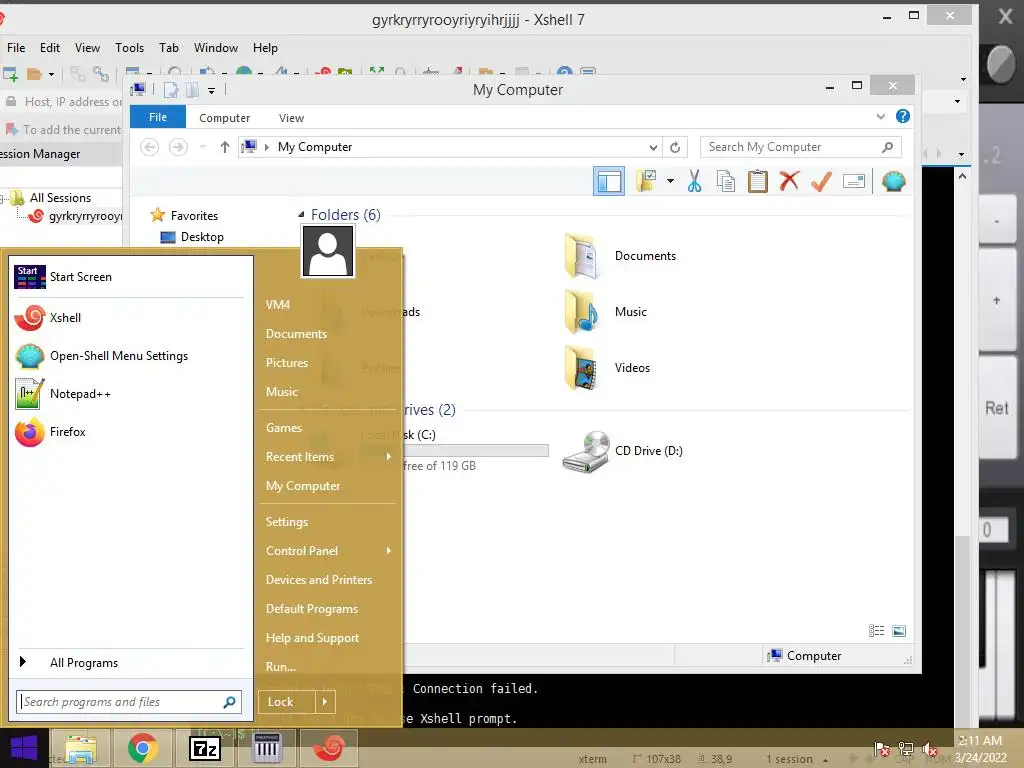Open the View ribbon tab in My Computer
The width and height of the screenshot is (1024, 768).
[x=291, y=118]
